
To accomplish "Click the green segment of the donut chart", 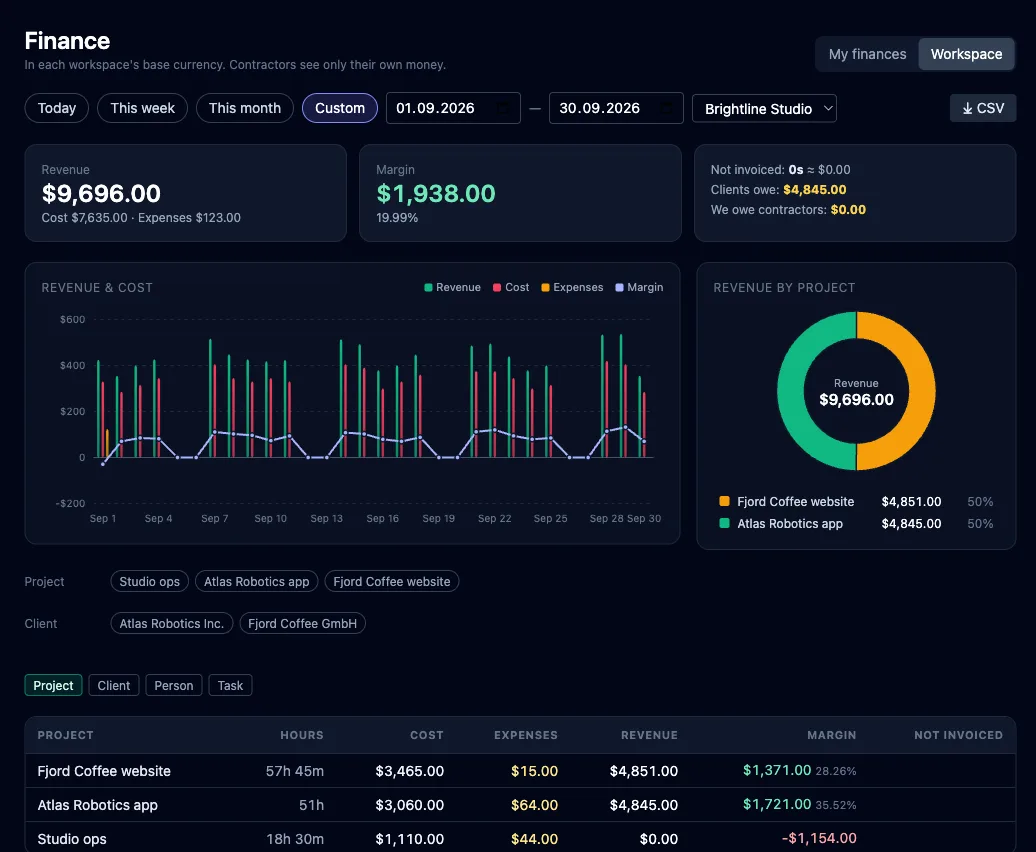I will (x=791, y=391).
